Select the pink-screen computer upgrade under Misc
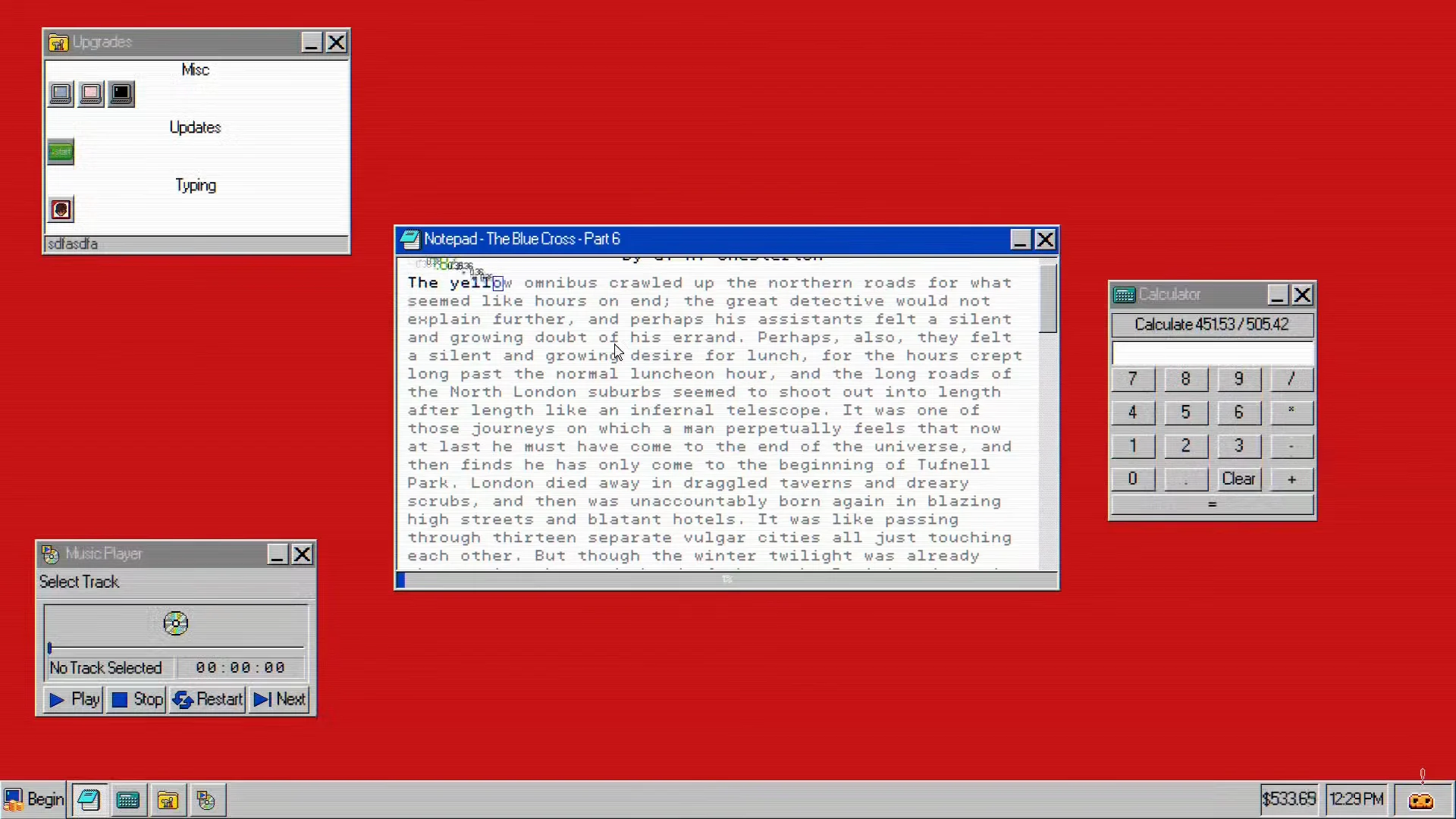This screenshot has width=1456, height=819. [x=91, y=93]
